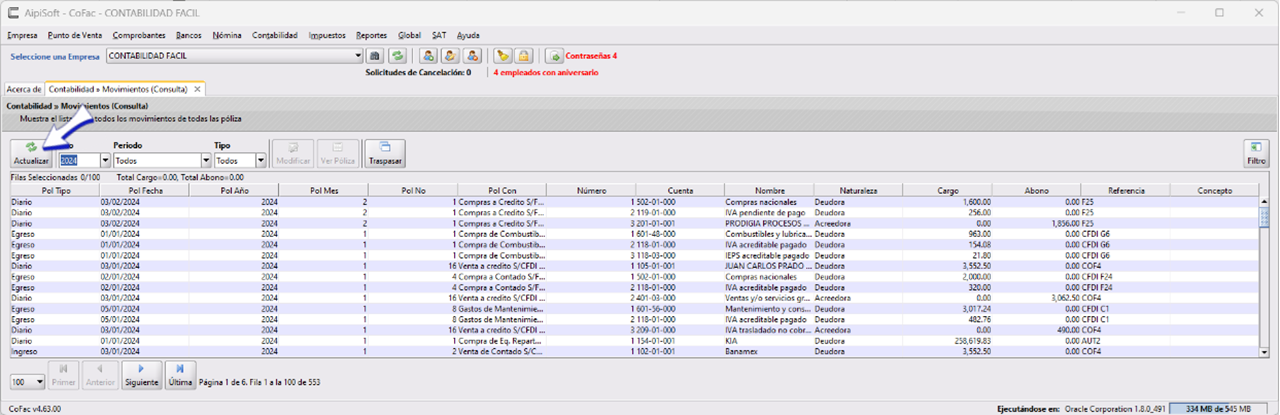
Task: Select row Ventas y/o servicios gr...
Action: point(633,298)
